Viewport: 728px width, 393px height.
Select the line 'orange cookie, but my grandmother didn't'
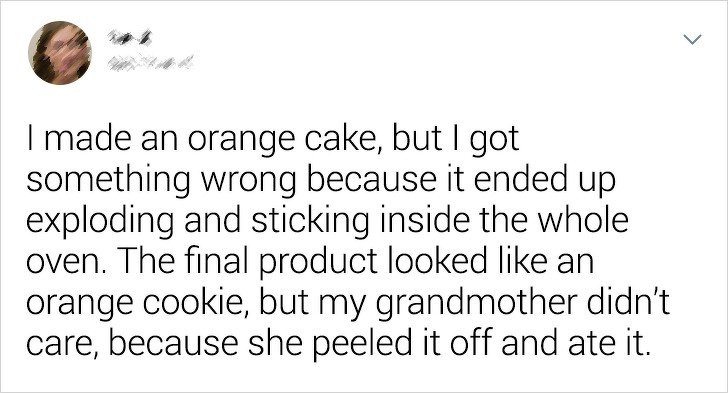(348, 302)
